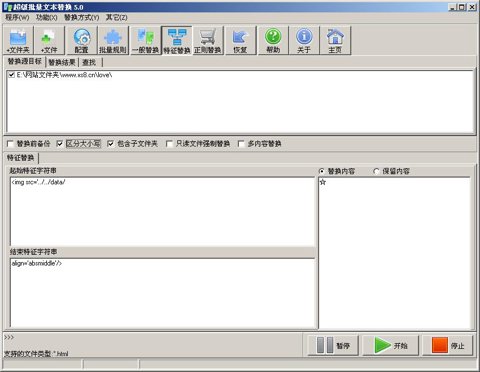Click the 暂停 pause button

click(333, 345)
